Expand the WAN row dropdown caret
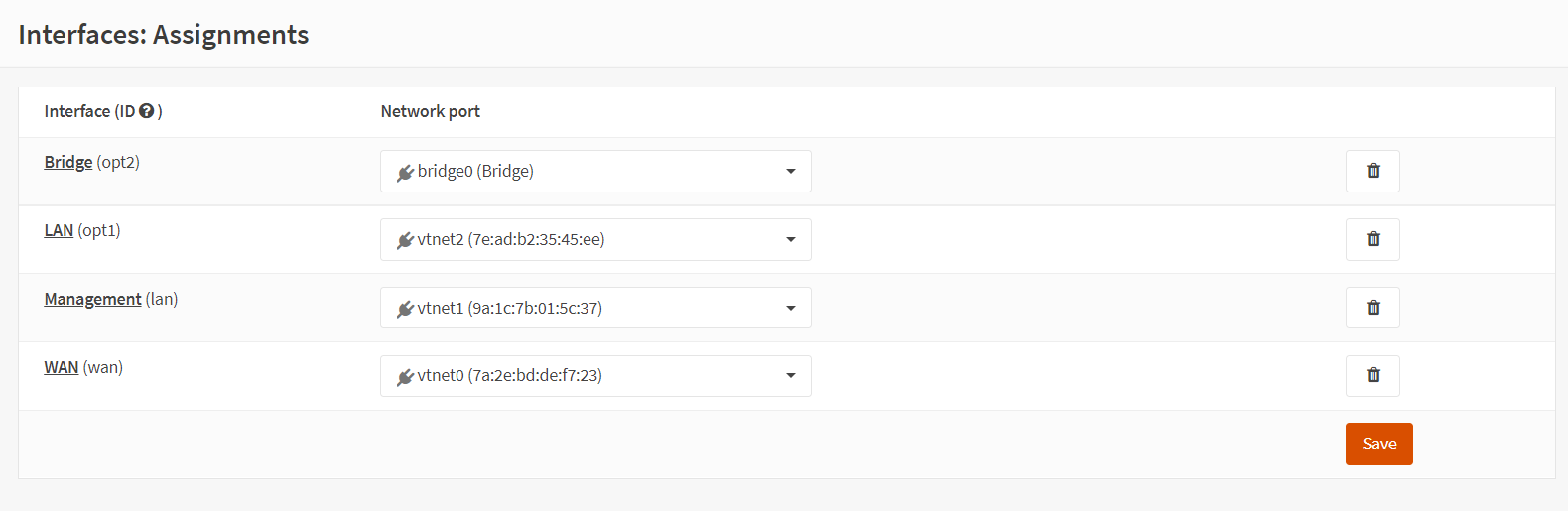This screenshot has height=511, width=1568. (x=791, y=376)
